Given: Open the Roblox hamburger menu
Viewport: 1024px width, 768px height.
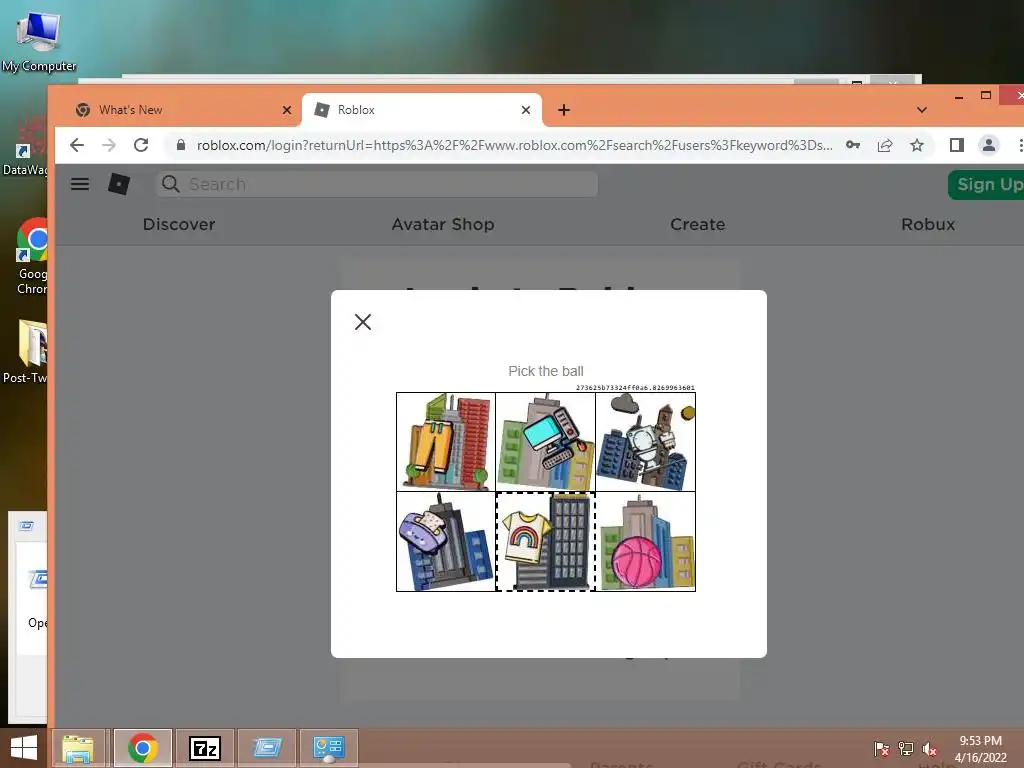Looking at the screenshot, I should [80, 184].
